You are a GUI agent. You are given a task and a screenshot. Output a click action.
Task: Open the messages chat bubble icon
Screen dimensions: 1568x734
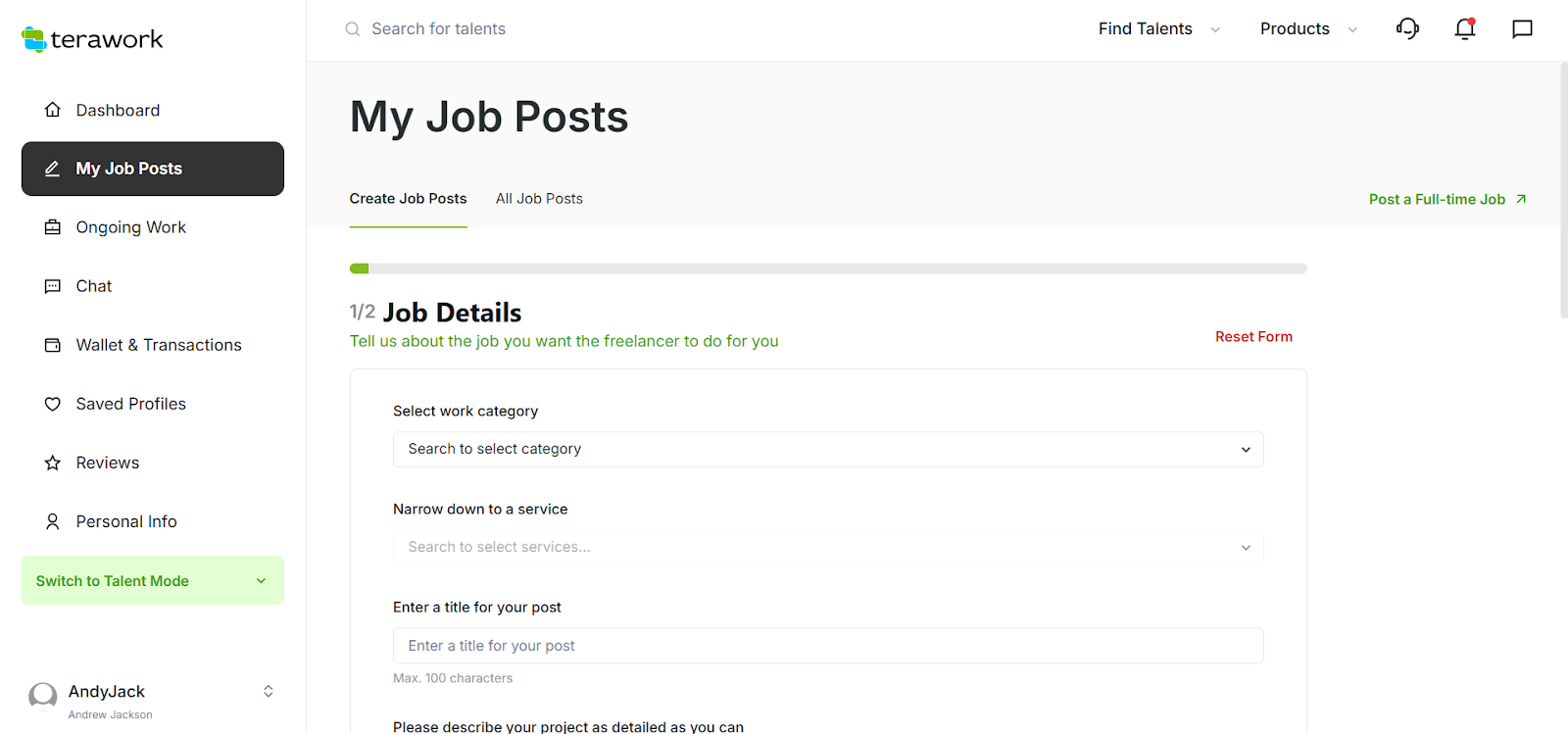[1522, 29]
